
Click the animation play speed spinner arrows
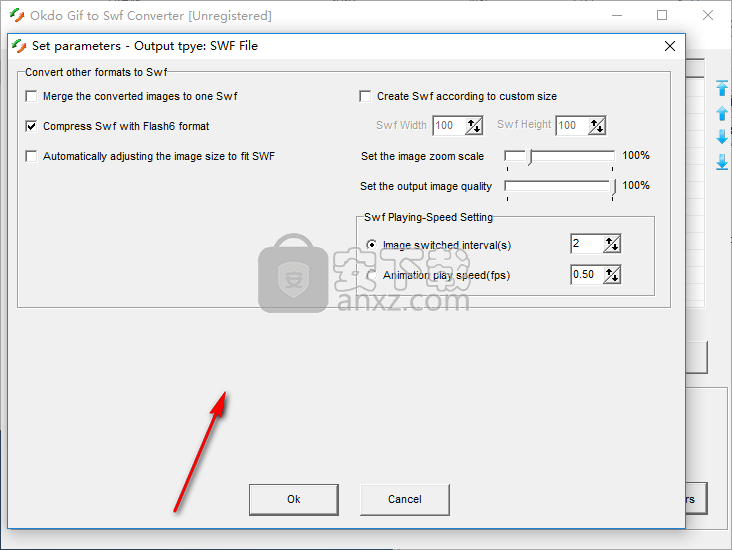[612, 275]
